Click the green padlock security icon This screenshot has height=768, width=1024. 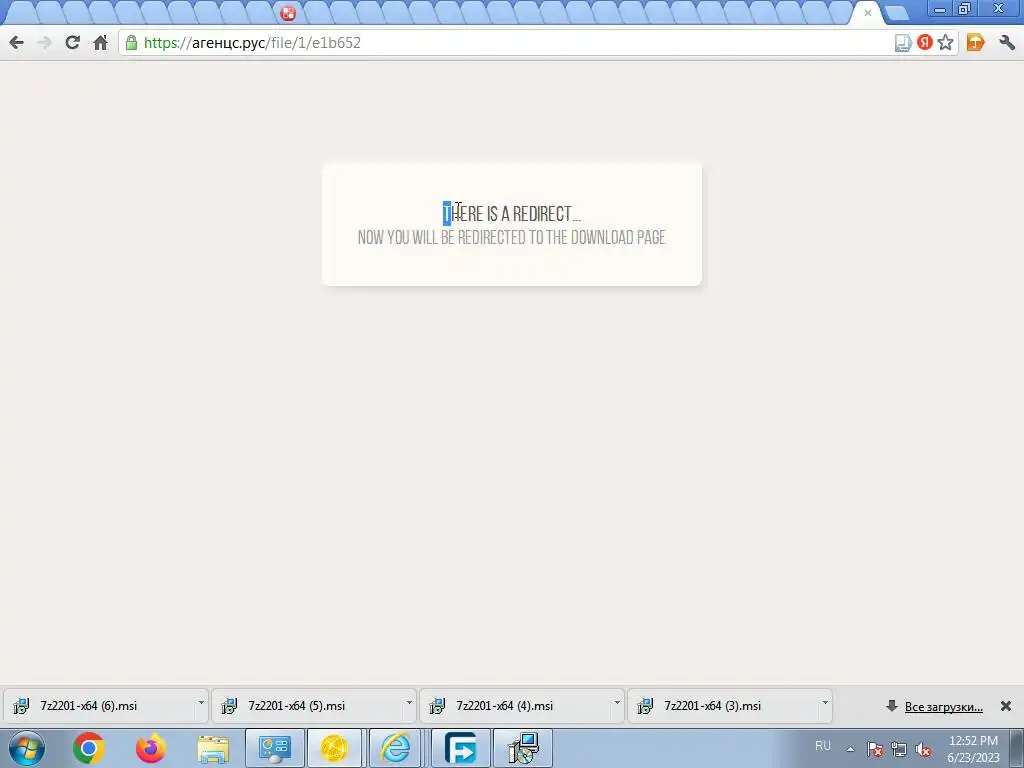point(131,43)
